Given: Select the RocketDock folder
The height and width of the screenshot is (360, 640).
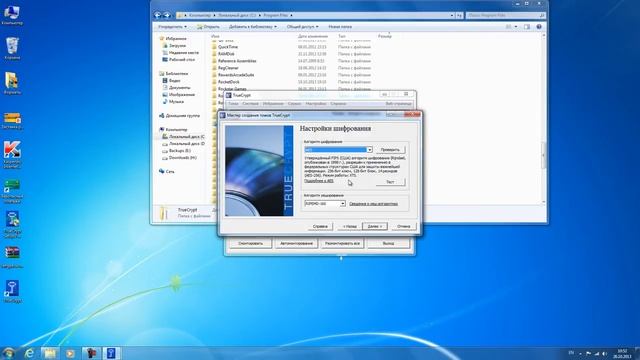Looking at the screenshot, I should 229,82.
